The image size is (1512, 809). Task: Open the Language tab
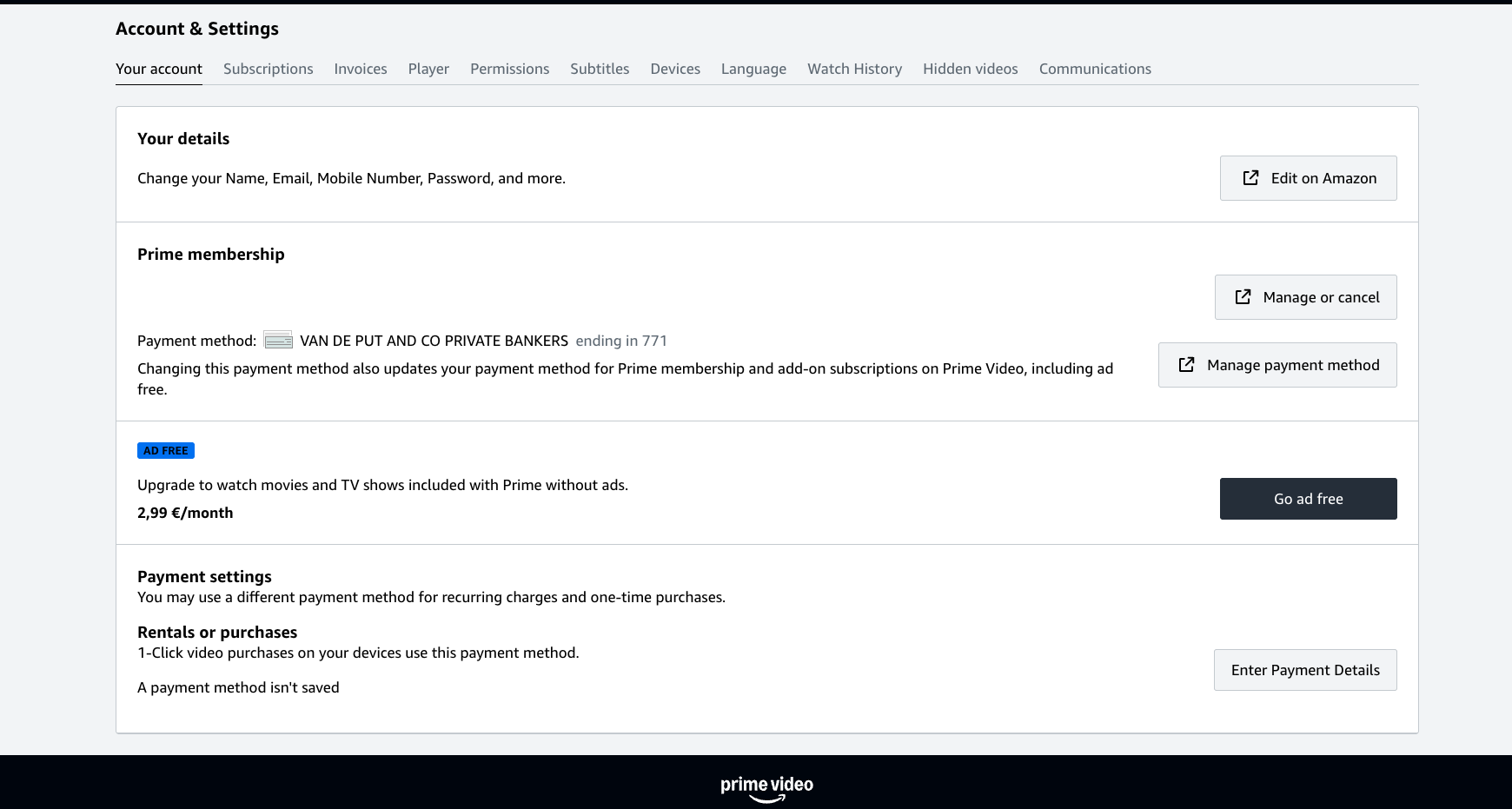click(x=753, y=69)
